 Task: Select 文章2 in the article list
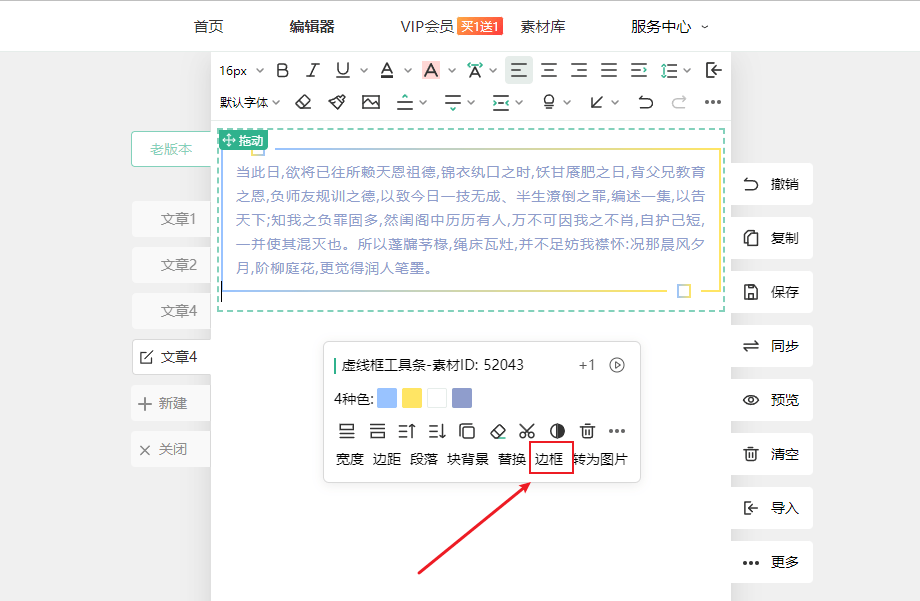(178, 265)
